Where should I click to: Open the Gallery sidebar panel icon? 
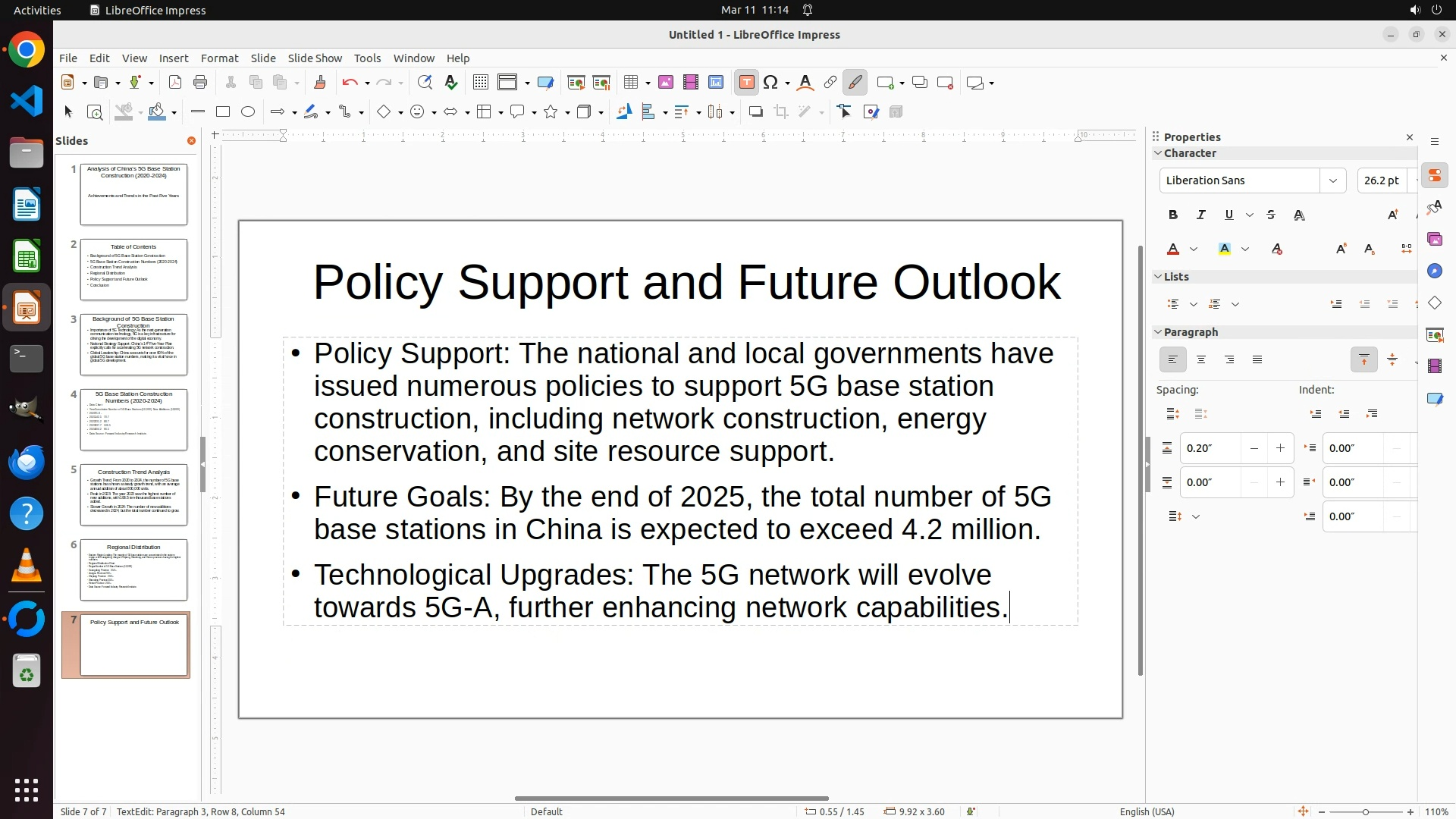[x=1434, y=240]
